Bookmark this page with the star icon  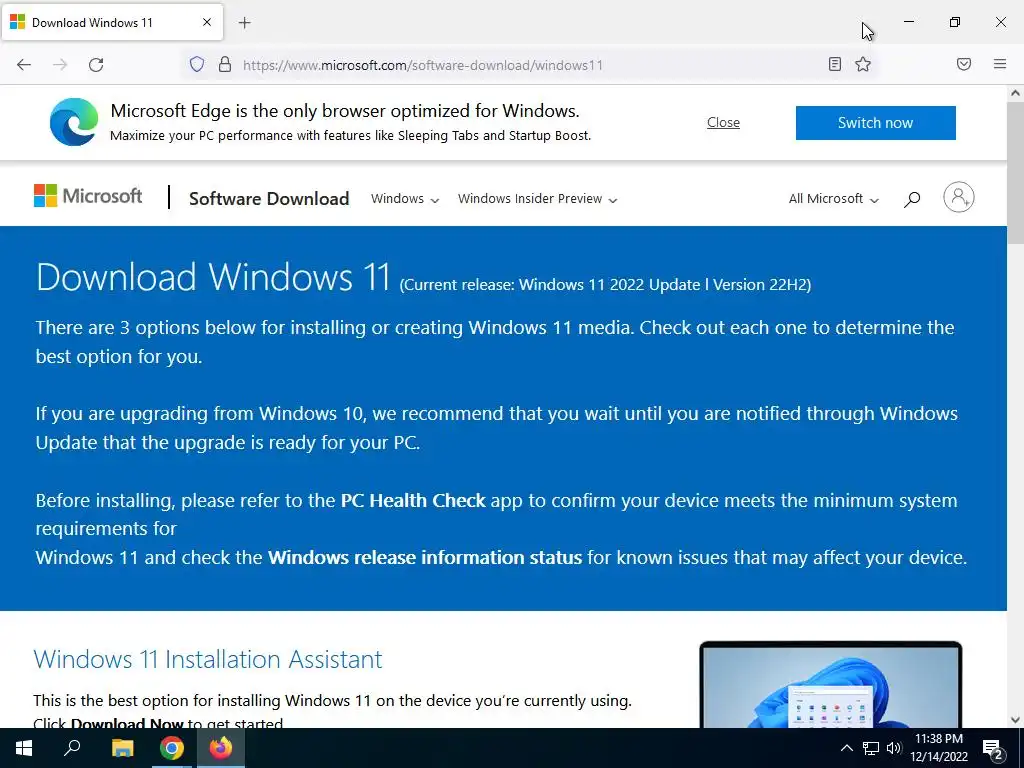863,64
